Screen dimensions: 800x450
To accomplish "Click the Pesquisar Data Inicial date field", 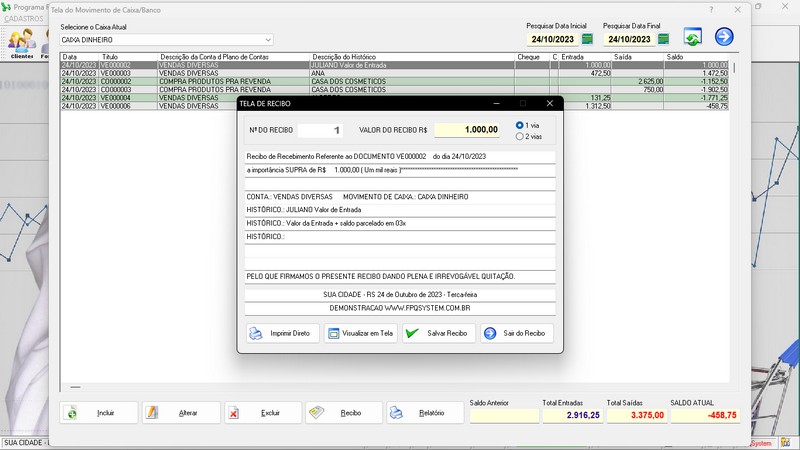I will tap(553, 39).
